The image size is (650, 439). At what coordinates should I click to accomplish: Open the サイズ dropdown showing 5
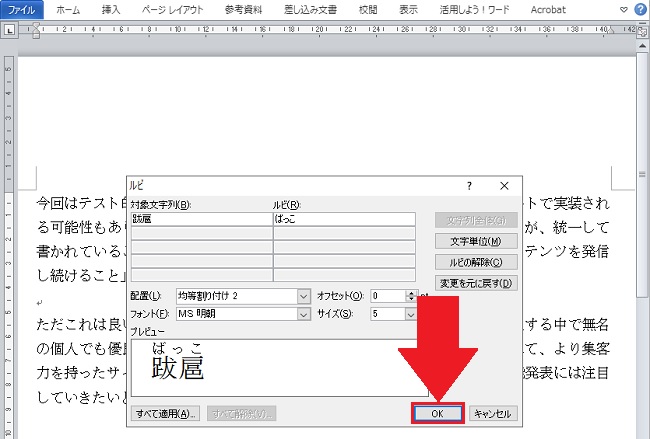point(393,314)
